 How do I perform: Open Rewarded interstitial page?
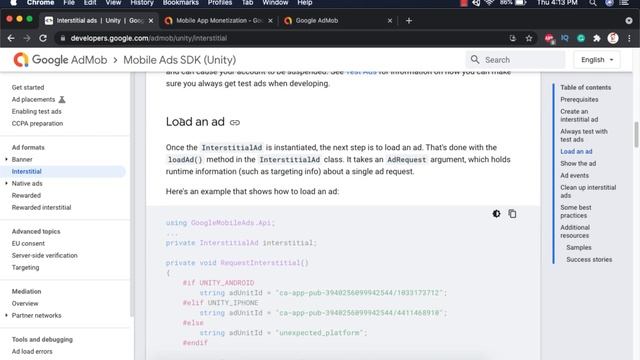(x=41, y=207)
